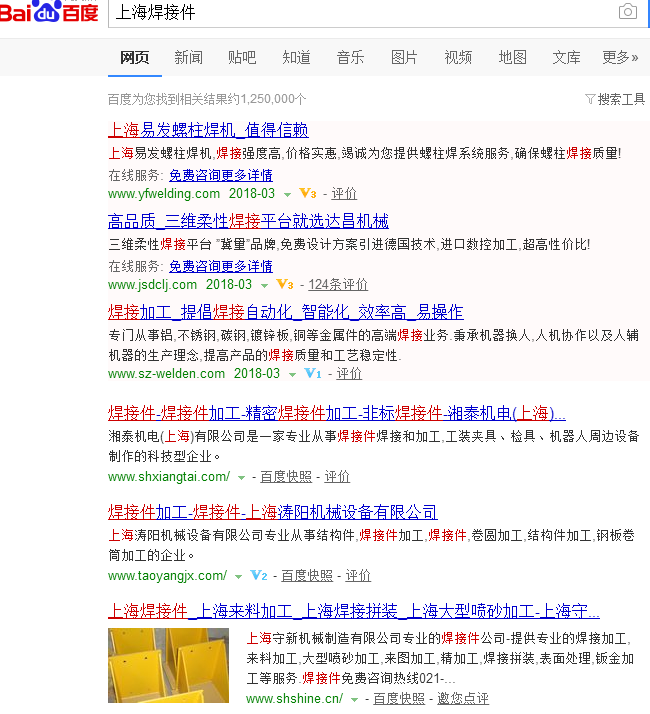Open 百度快照 for shxiangtai.com result
The width and height of the screenshot is (650, 714).
tap(286, 477)
